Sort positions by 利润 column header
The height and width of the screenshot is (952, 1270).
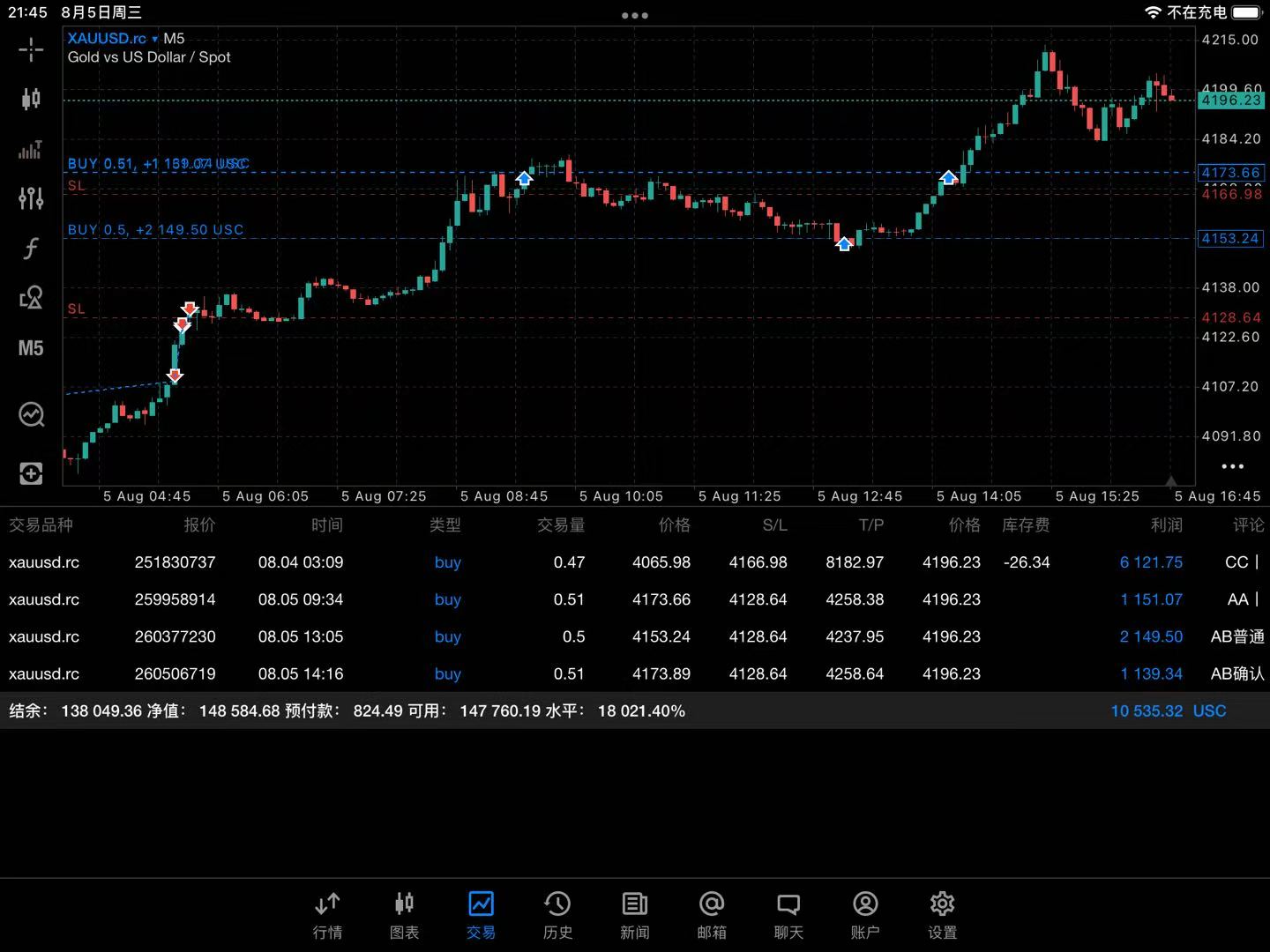click(x=1166, y=525)
